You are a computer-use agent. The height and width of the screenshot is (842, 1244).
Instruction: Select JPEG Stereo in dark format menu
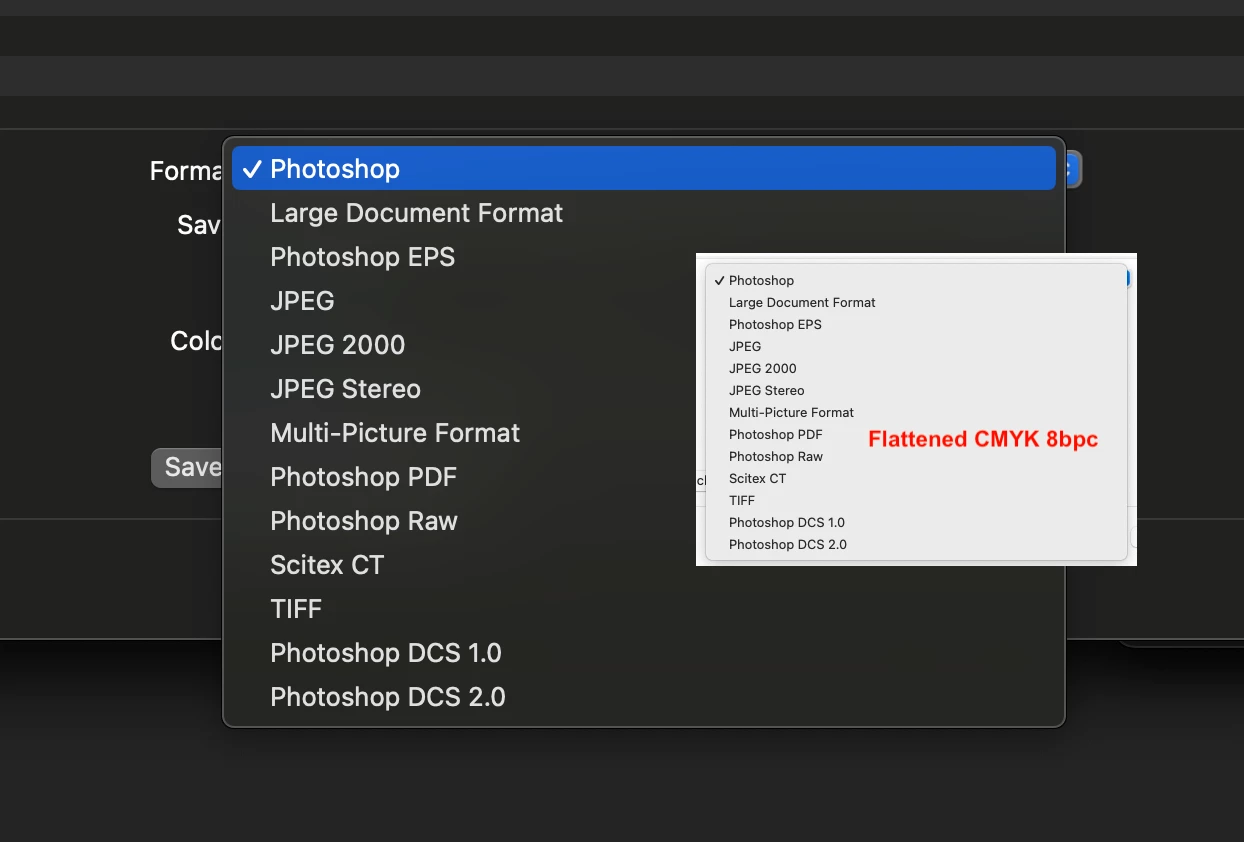(644, 389)
